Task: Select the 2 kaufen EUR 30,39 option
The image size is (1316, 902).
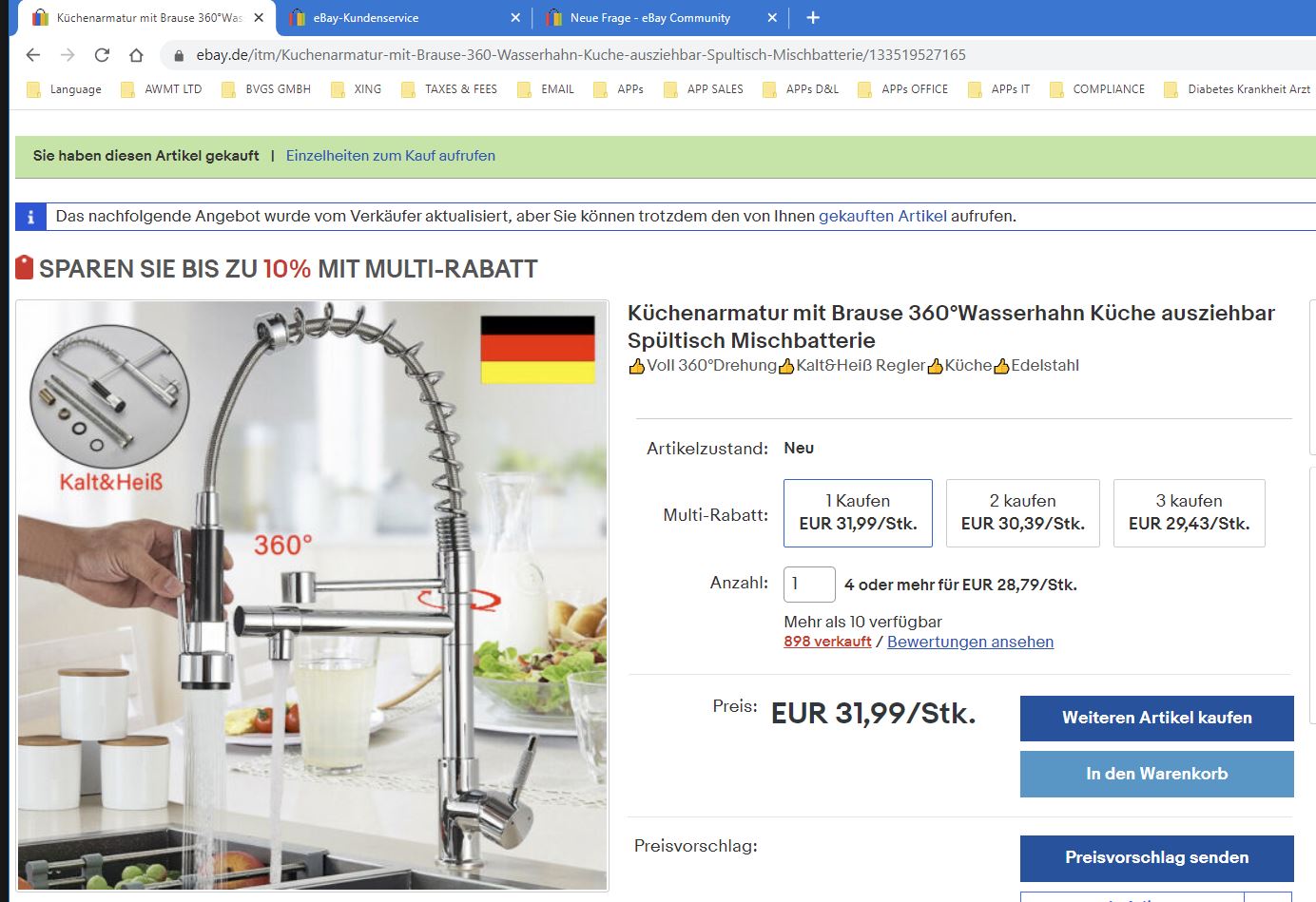Action: [x=1023, y=513]
